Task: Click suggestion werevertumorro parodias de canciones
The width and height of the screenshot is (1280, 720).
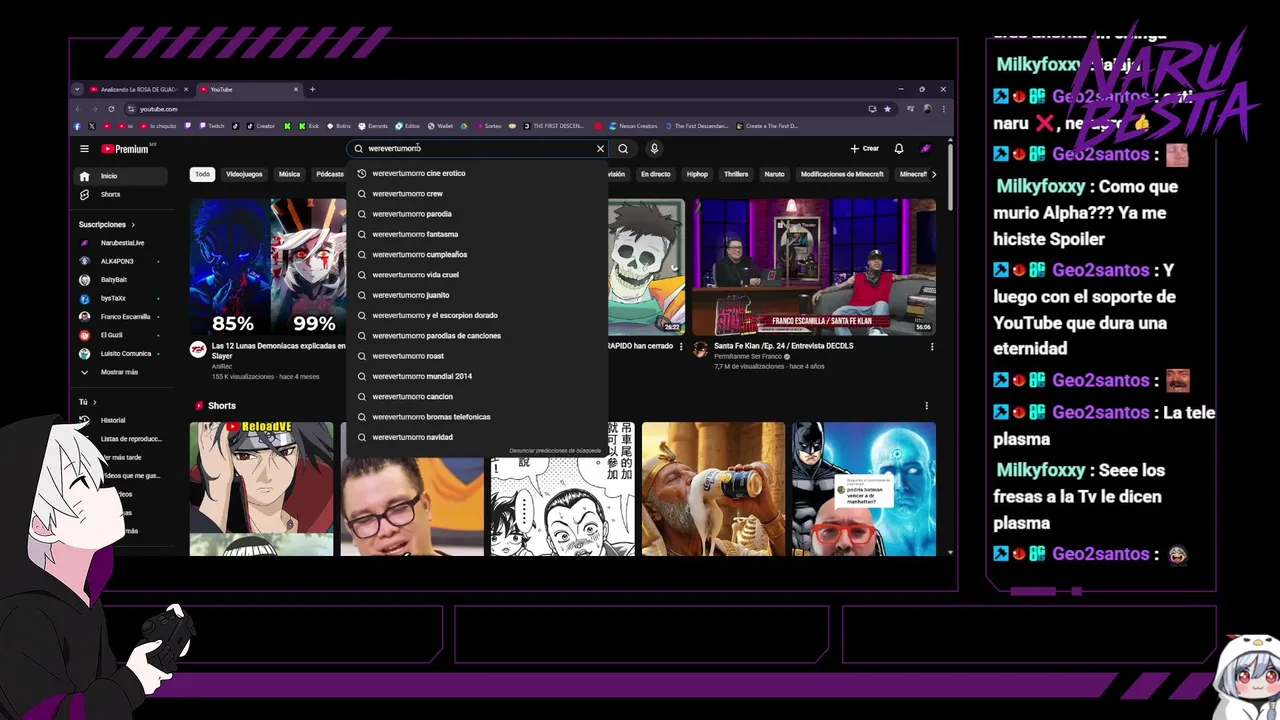Action: (x=477, y=336)
